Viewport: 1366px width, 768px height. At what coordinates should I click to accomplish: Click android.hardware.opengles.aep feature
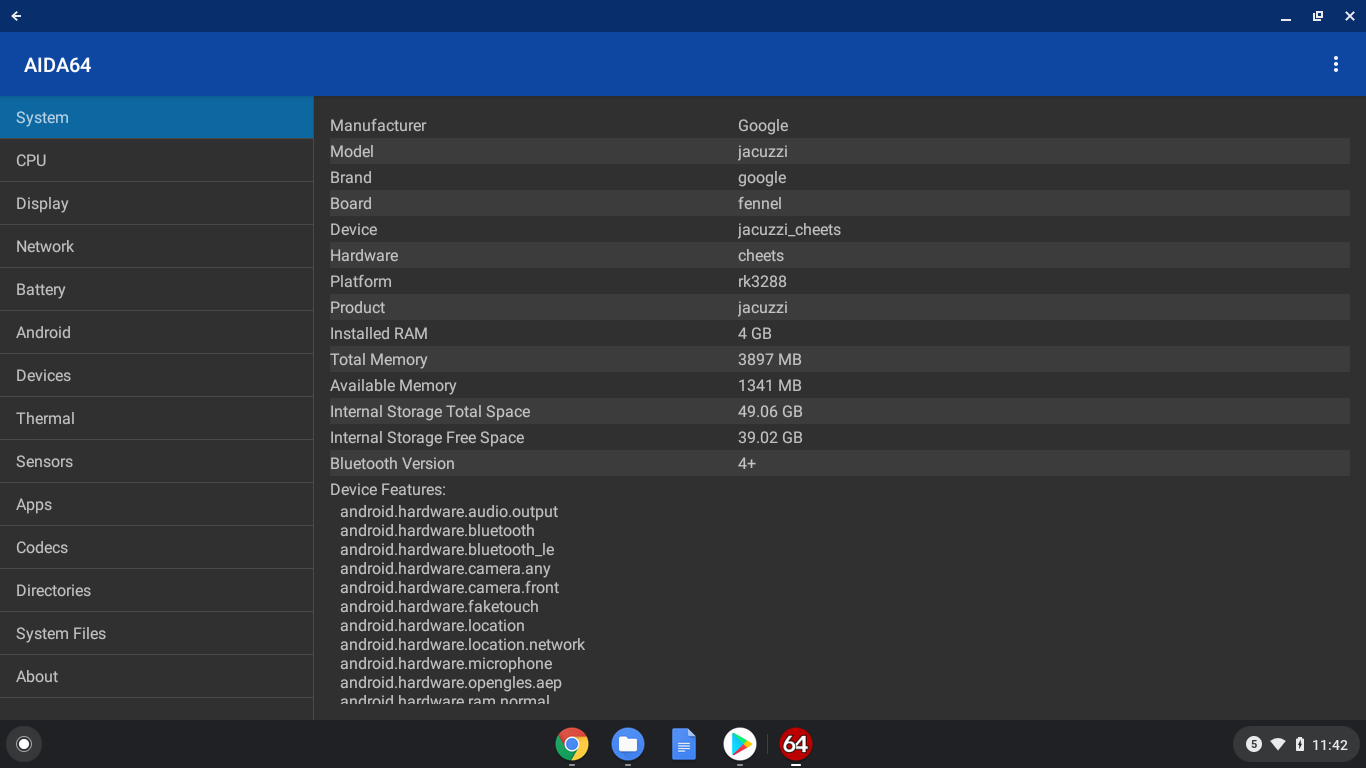[x=451, y=683]
